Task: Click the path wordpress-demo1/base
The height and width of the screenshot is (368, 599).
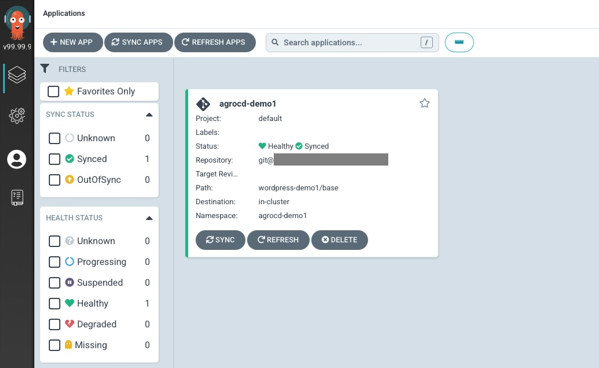Action: 298,188
